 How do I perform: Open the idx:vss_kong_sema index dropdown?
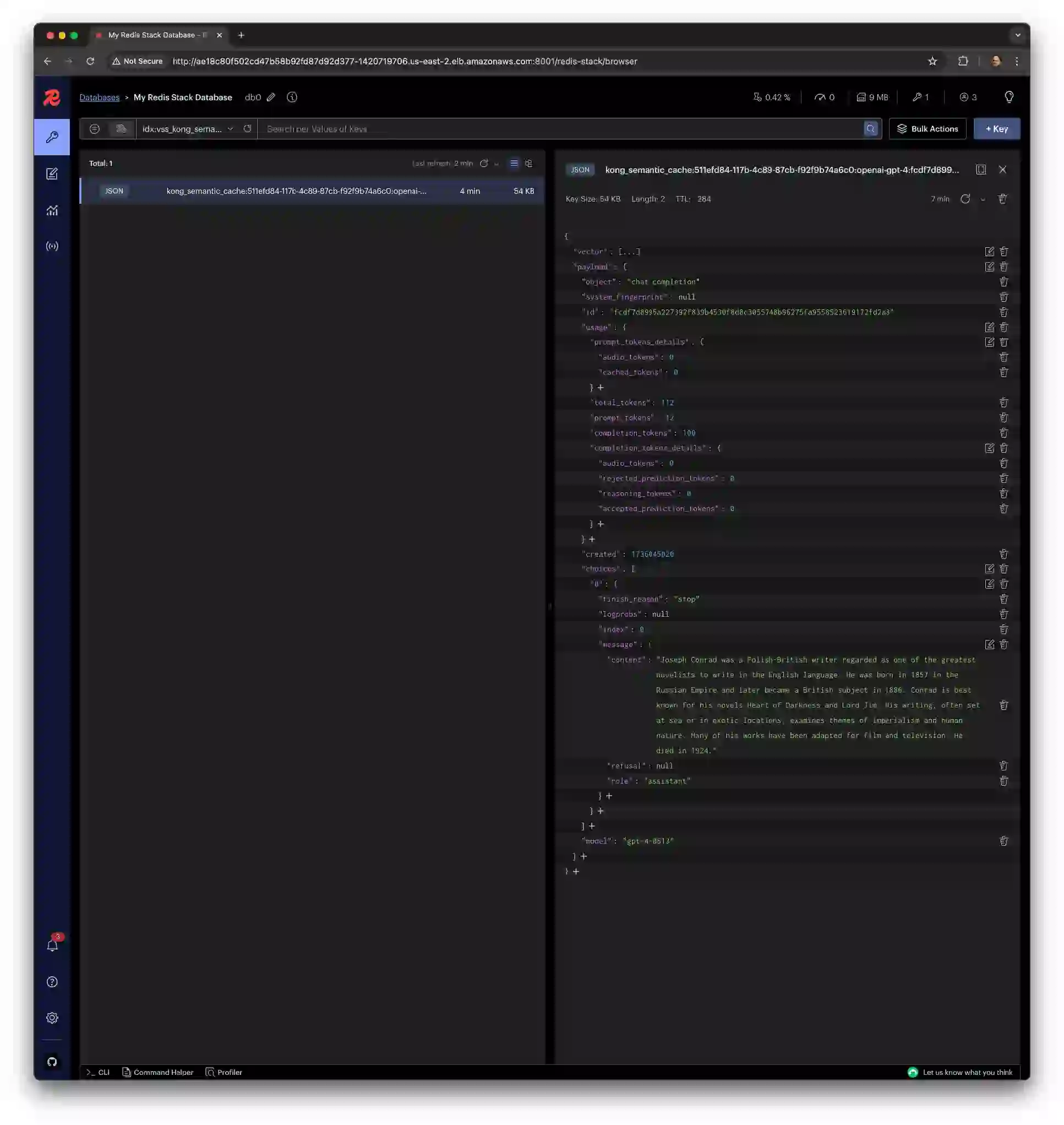click(188, 129)
